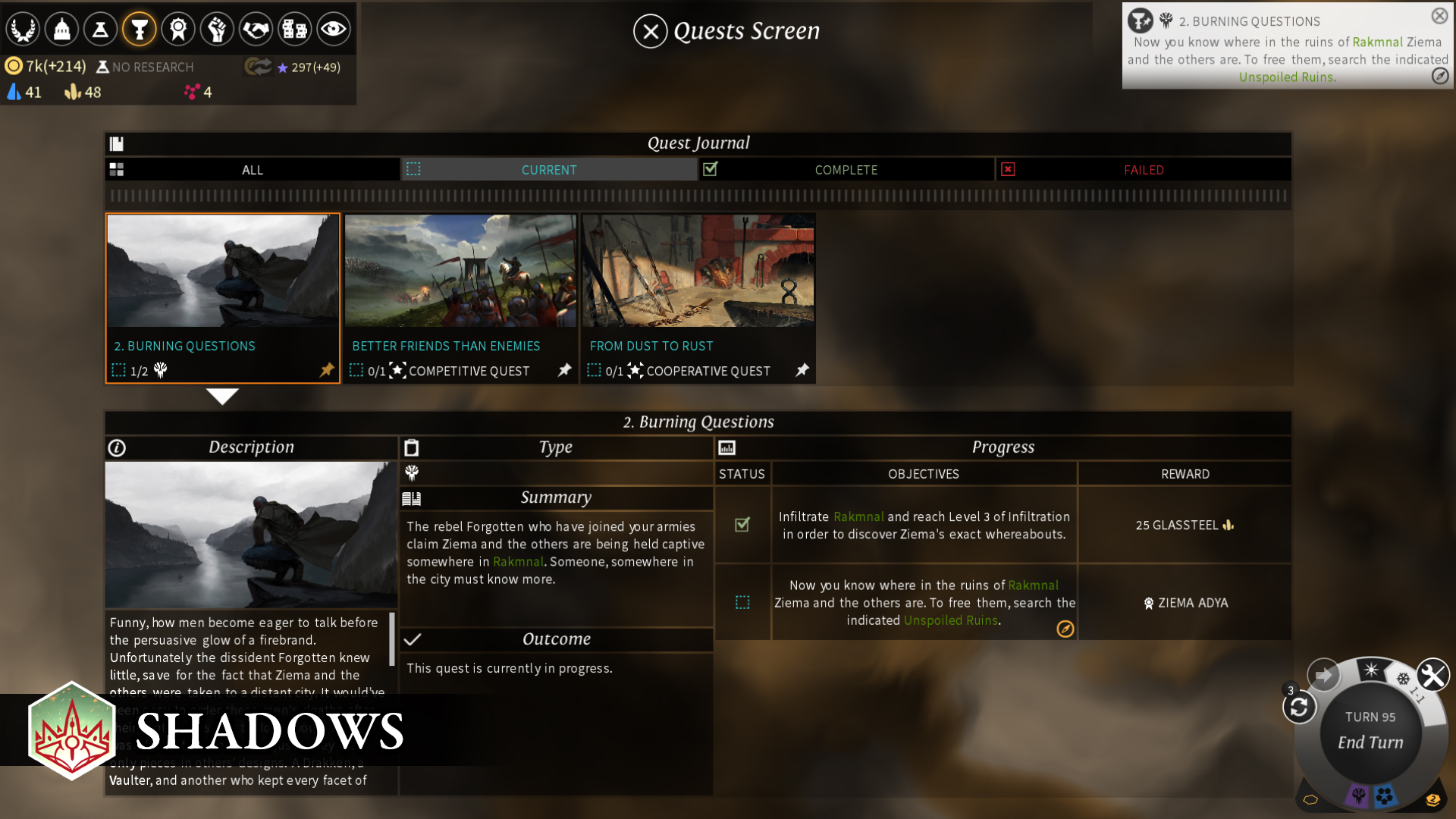Screen dimensions: 1456x819
Task: Open the Empire screen with the laurel icon
Action: tap(22, 29)
